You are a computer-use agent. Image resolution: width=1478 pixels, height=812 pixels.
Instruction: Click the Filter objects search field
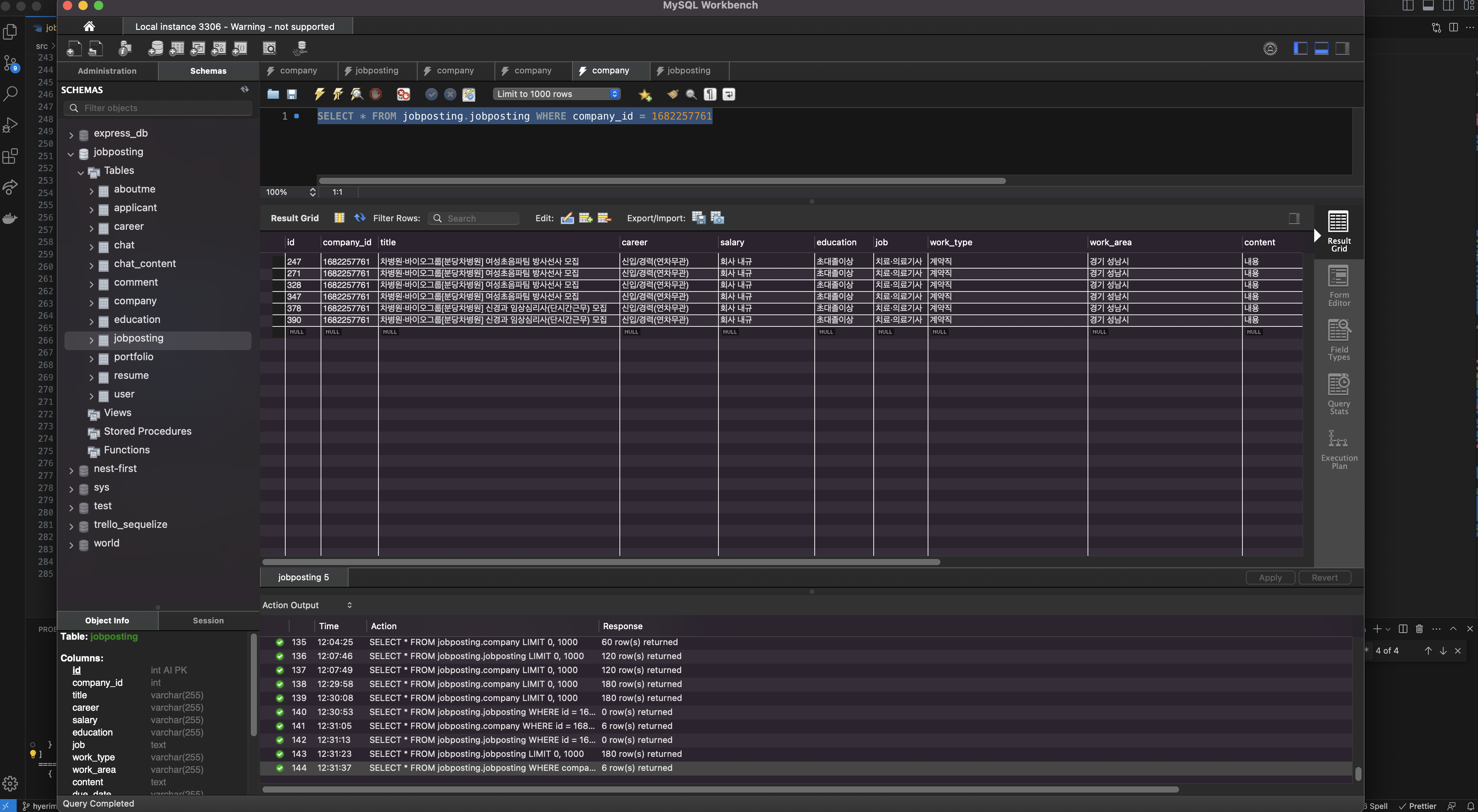coord(158,108)
